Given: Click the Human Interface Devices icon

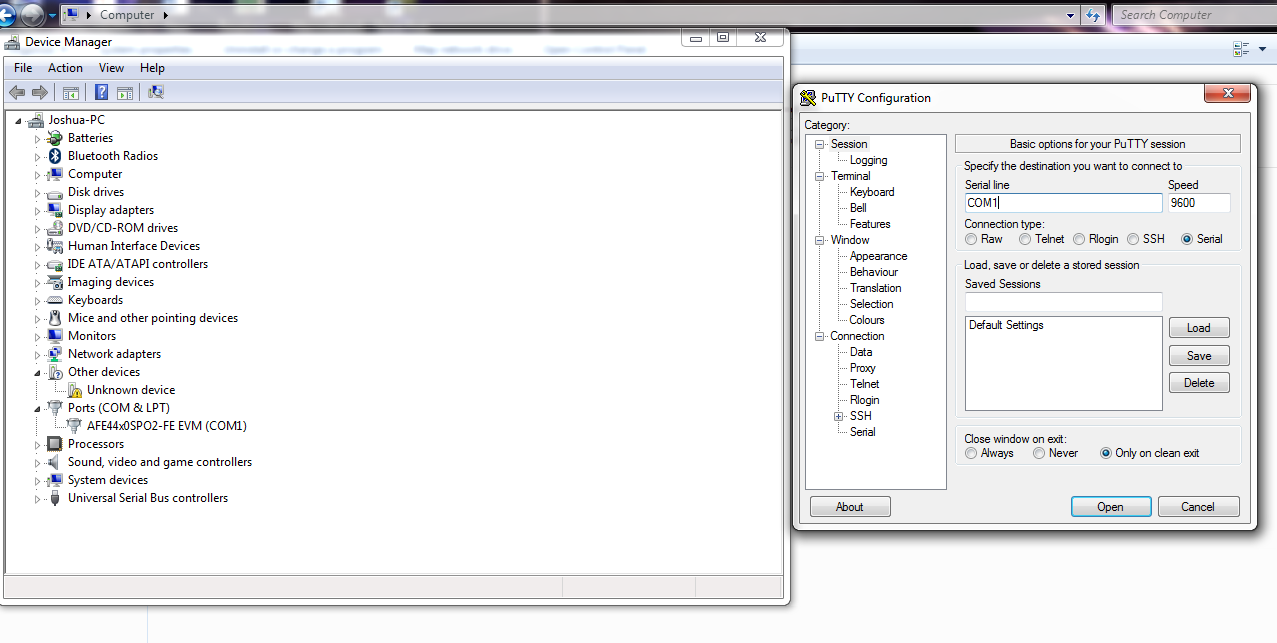Looking at the screenshot, I should [55, 246].
